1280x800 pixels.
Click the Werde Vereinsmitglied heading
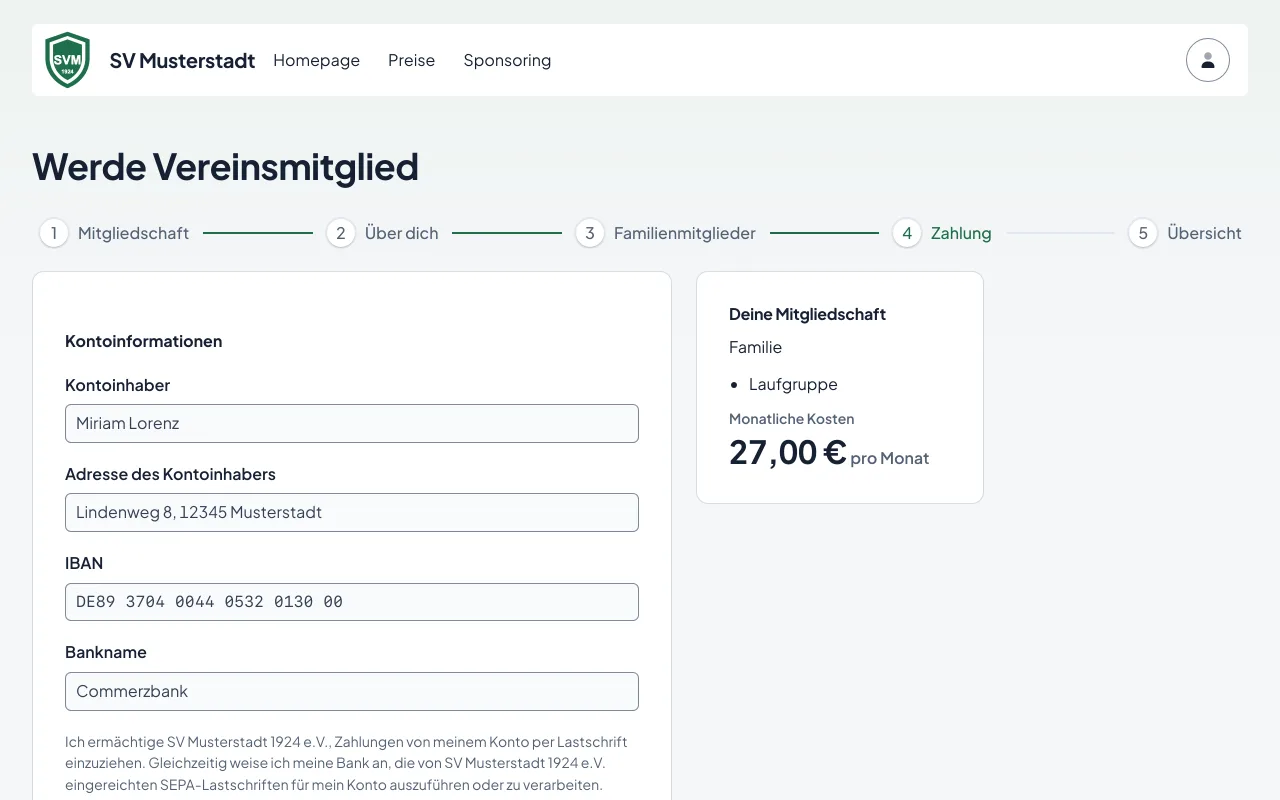[x=225, y=167]
